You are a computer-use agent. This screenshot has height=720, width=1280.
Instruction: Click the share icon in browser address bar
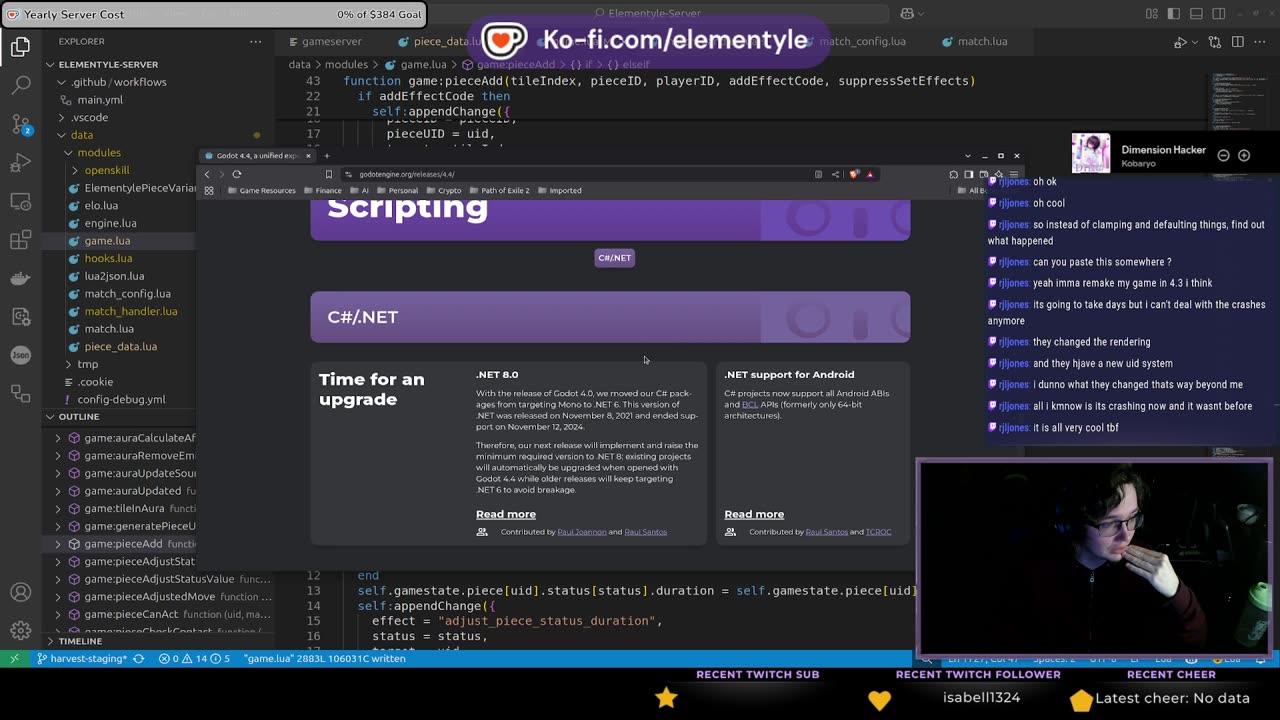point(836,174)
